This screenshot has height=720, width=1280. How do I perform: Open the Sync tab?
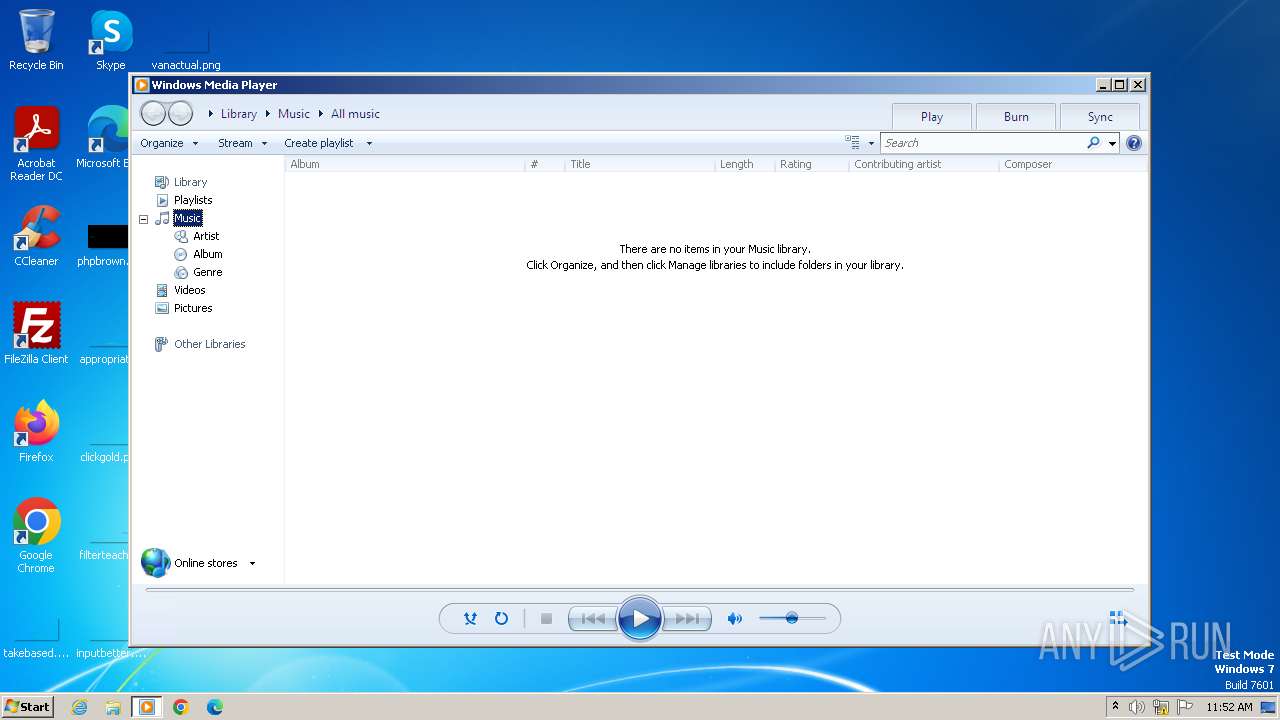[1100, 116]
